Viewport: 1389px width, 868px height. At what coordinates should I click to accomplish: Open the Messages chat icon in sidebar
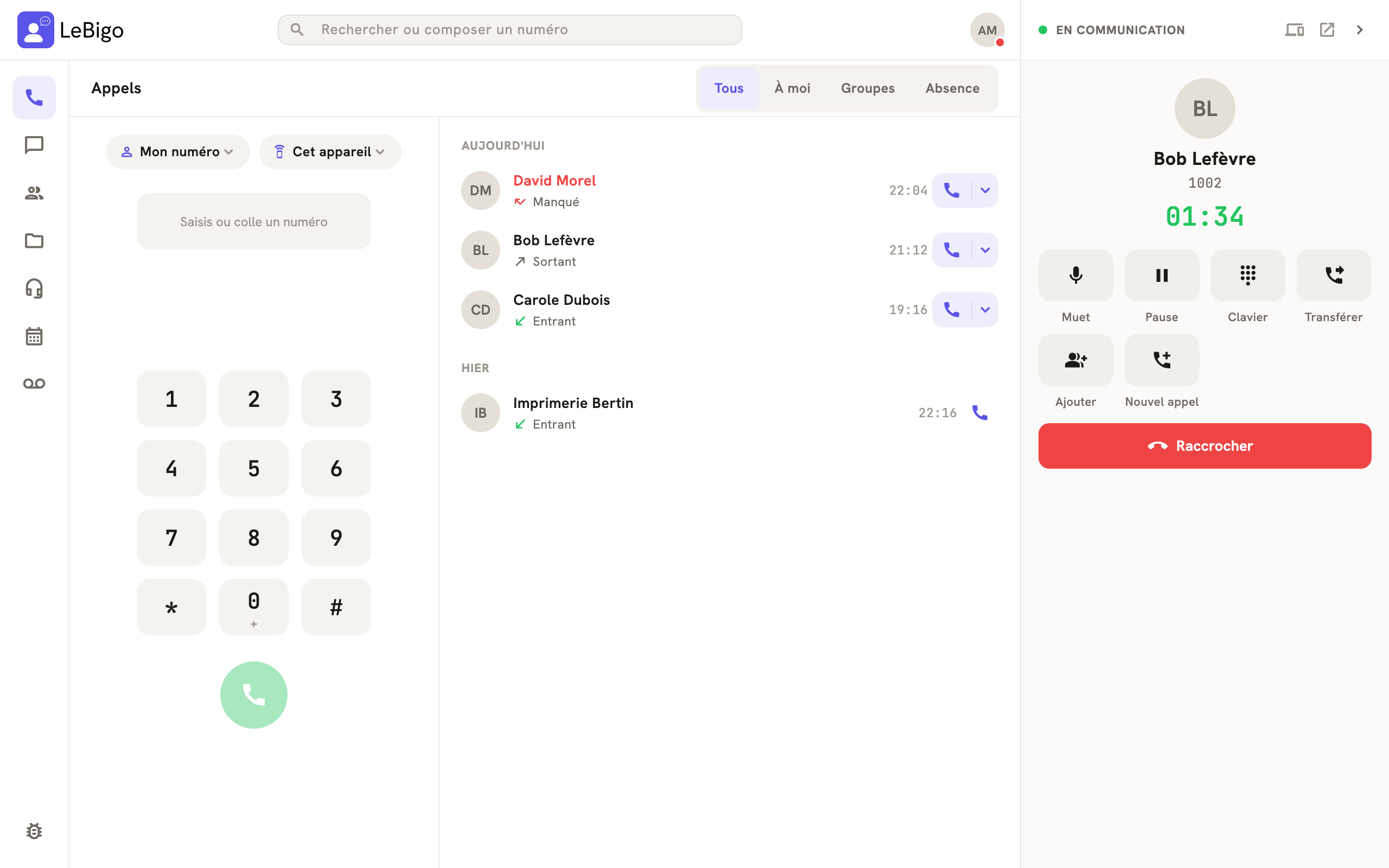tap(34, 145)
